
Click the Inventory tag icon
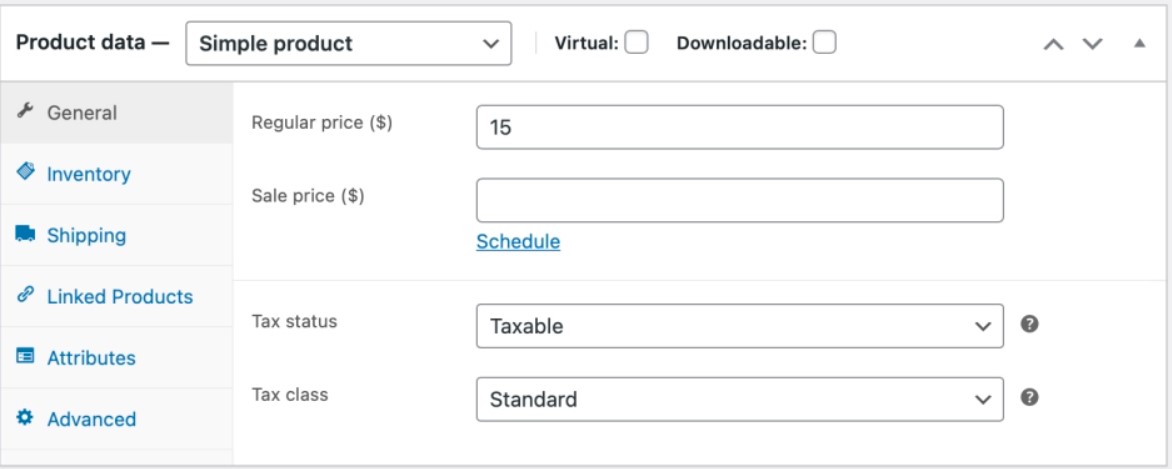pos(25,173)
